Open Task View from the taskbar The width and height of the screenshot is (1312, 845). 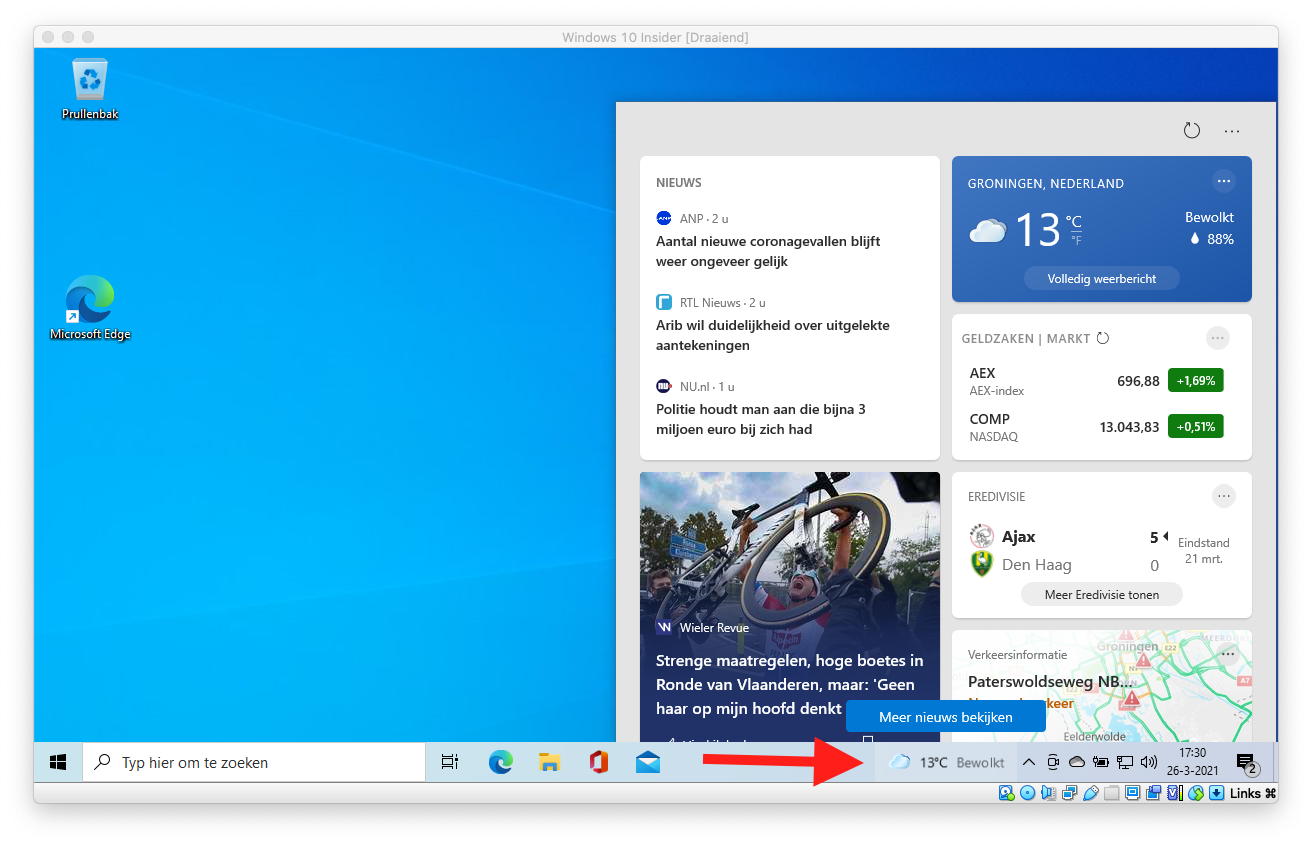[450, 762]
